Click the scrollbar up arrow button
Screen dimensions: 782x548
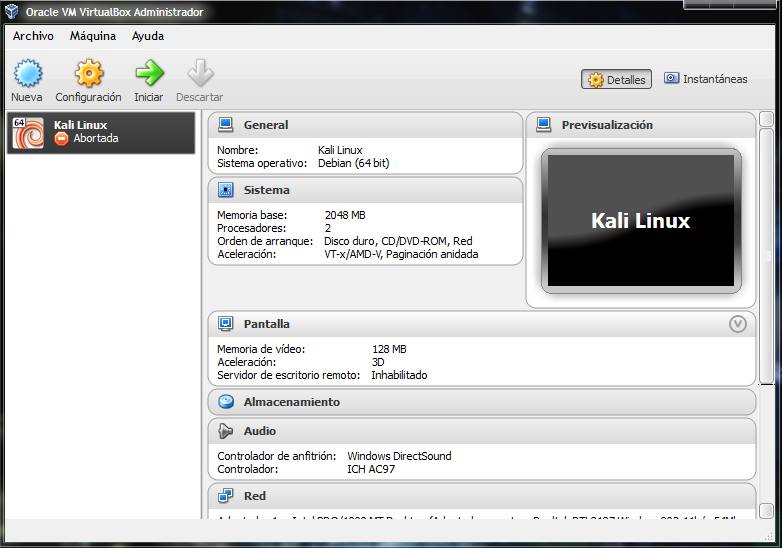coord(766,119)
